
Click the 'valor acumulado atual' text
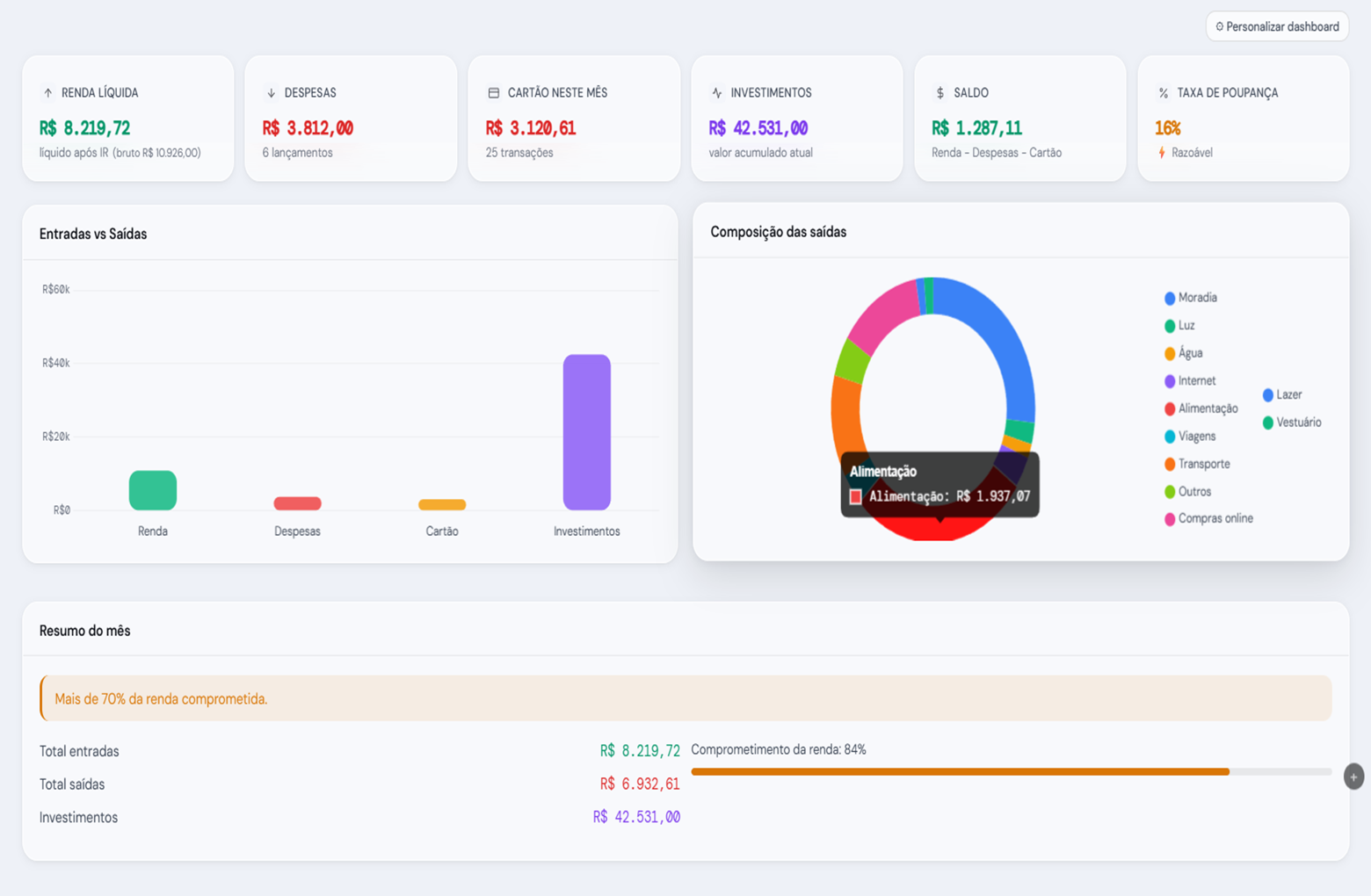click(x=761, y=153)
